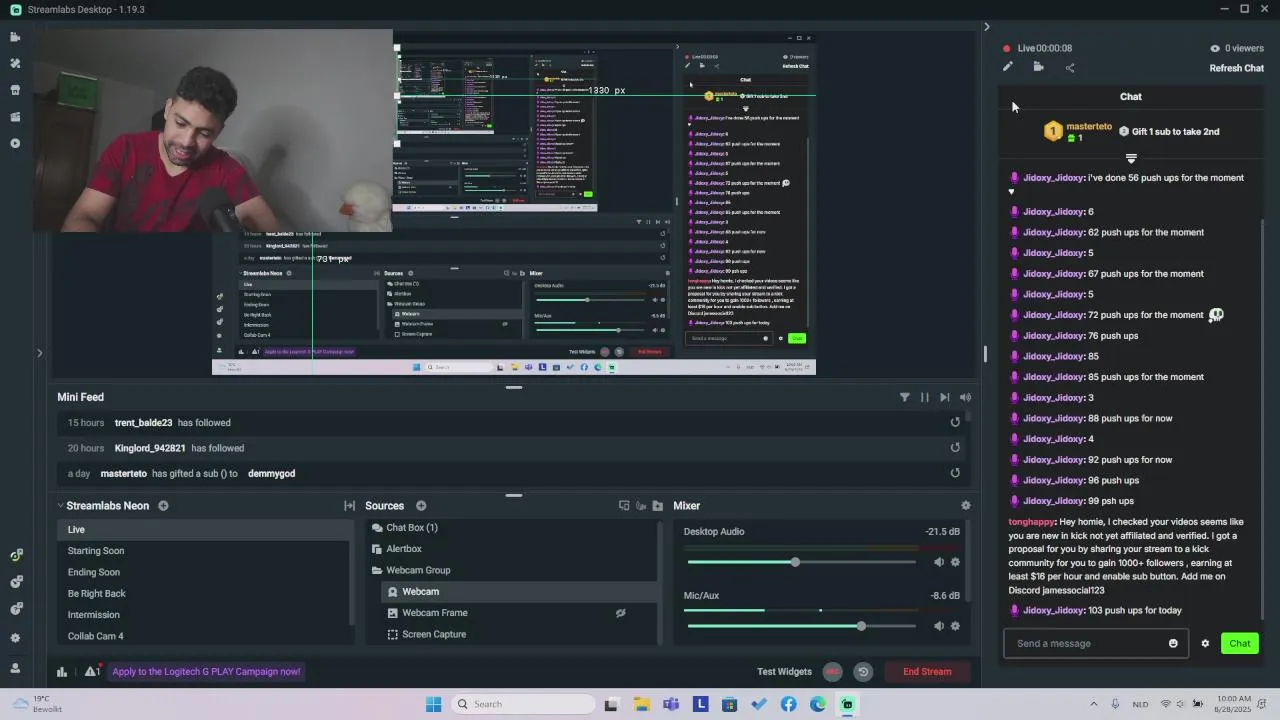Click the share stream icon

tap(1070, 68)
